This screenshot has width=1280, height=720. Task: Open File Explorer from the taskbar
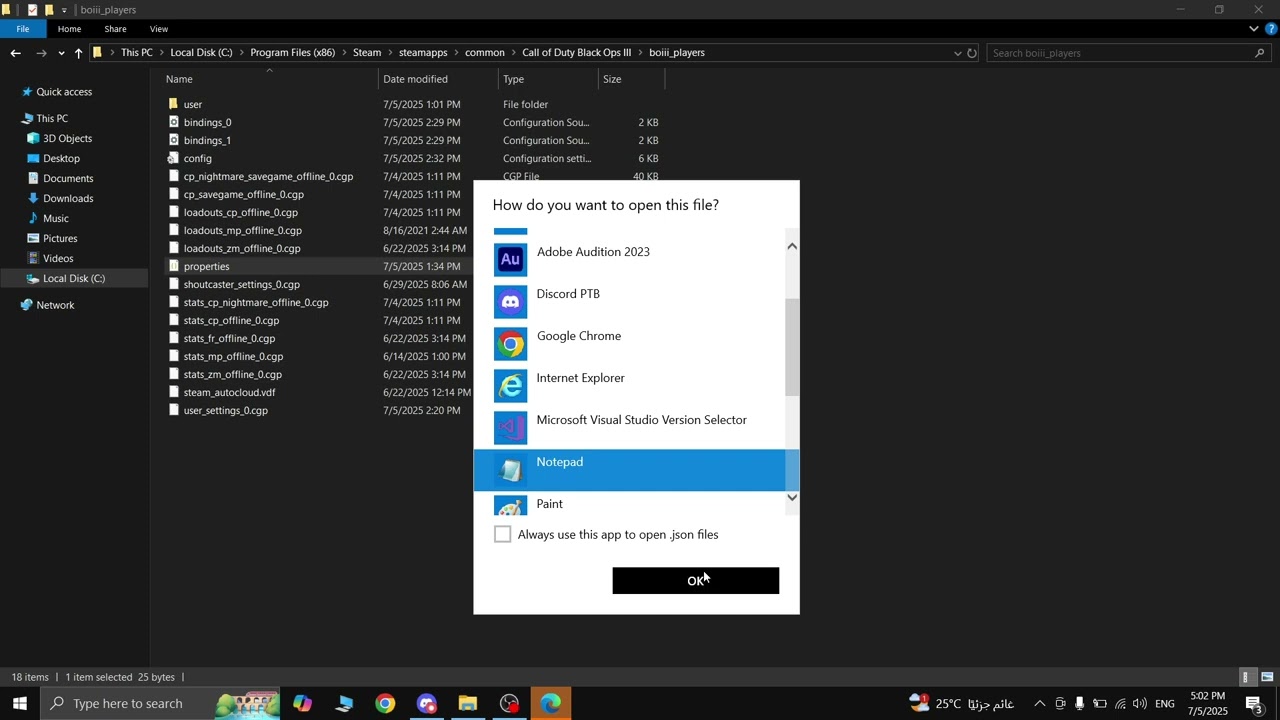(x=467, y=704)
